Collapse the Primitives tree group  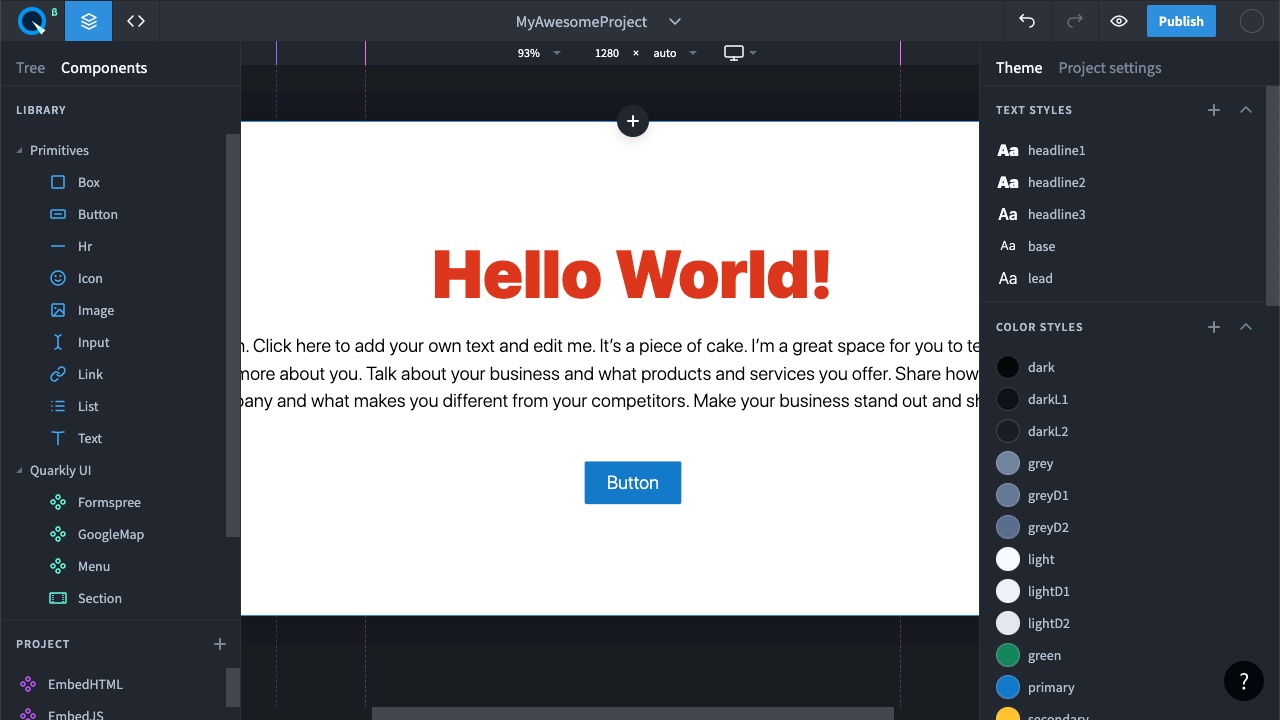click(20, 151)
